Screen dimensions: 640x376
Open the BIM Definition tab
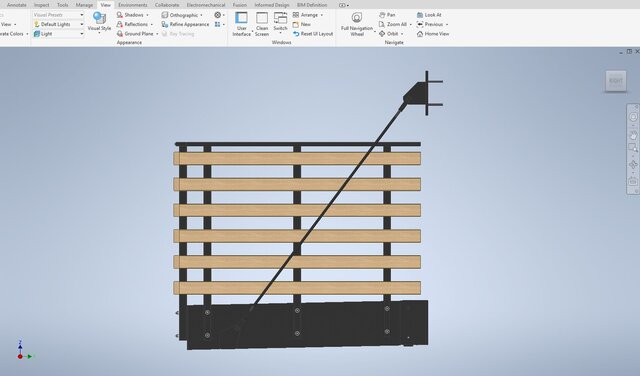312,5
